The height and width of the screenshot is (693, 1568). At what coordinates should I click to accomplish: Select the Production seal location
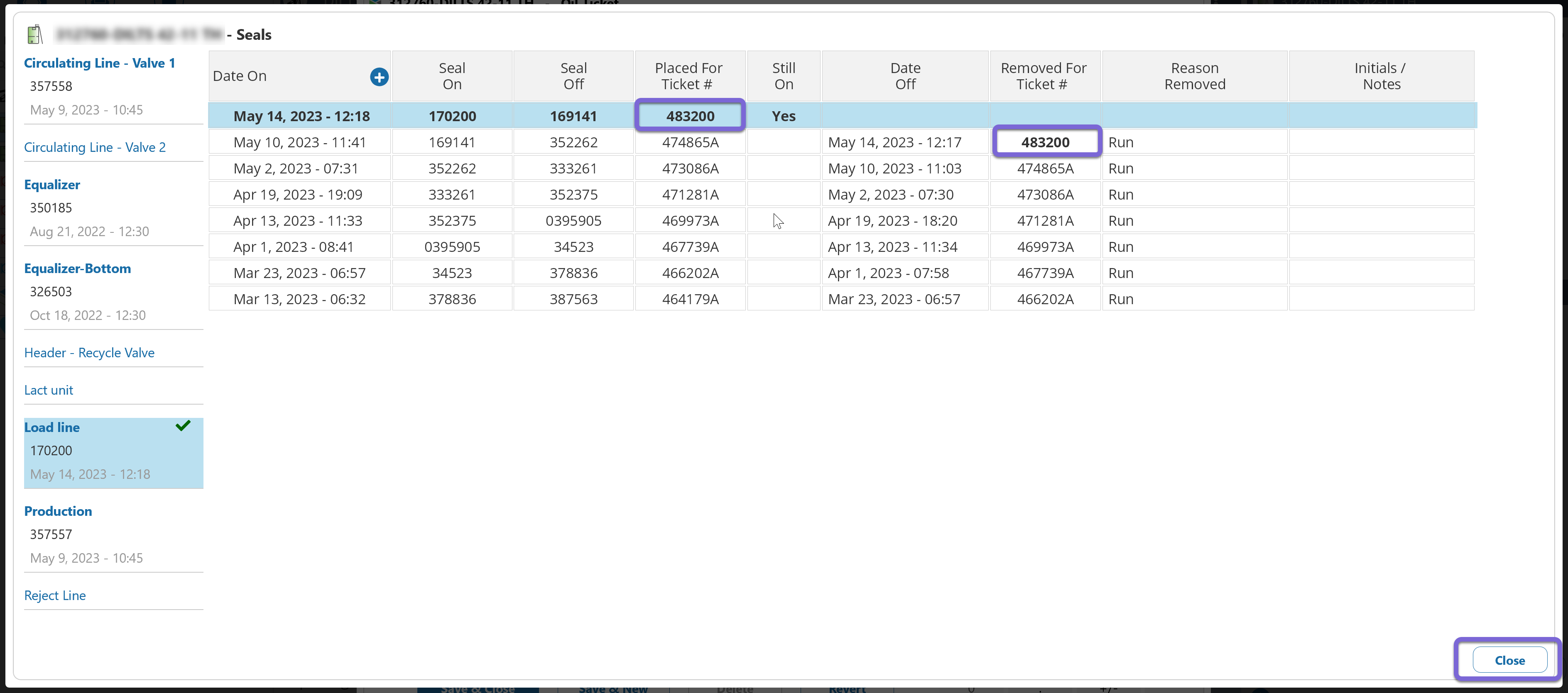pyautogui.click(x=58, y=511)
